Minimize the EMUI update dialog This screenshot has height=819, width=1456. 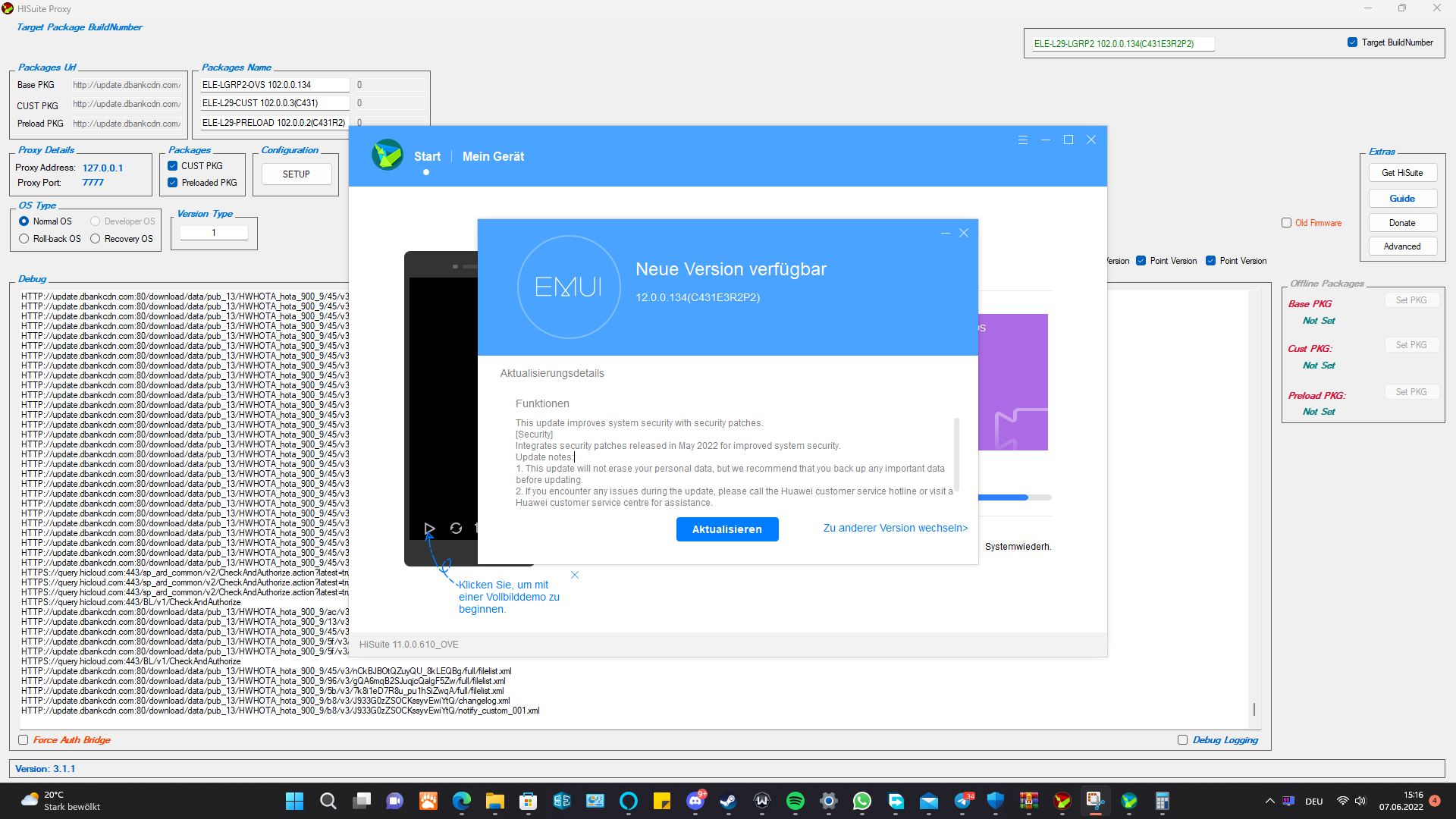coord(946,233)
